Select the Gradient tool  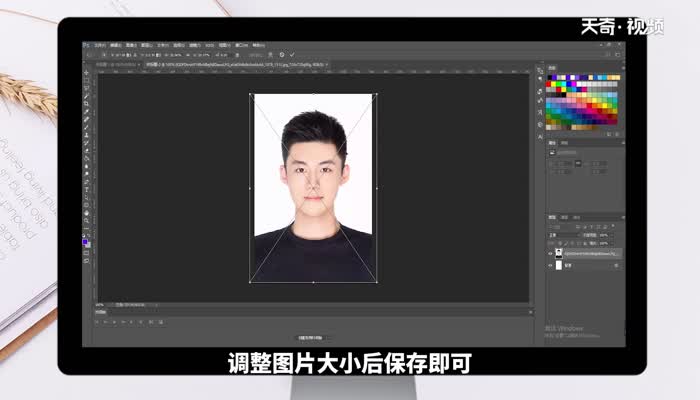click(x=86, y=158)
